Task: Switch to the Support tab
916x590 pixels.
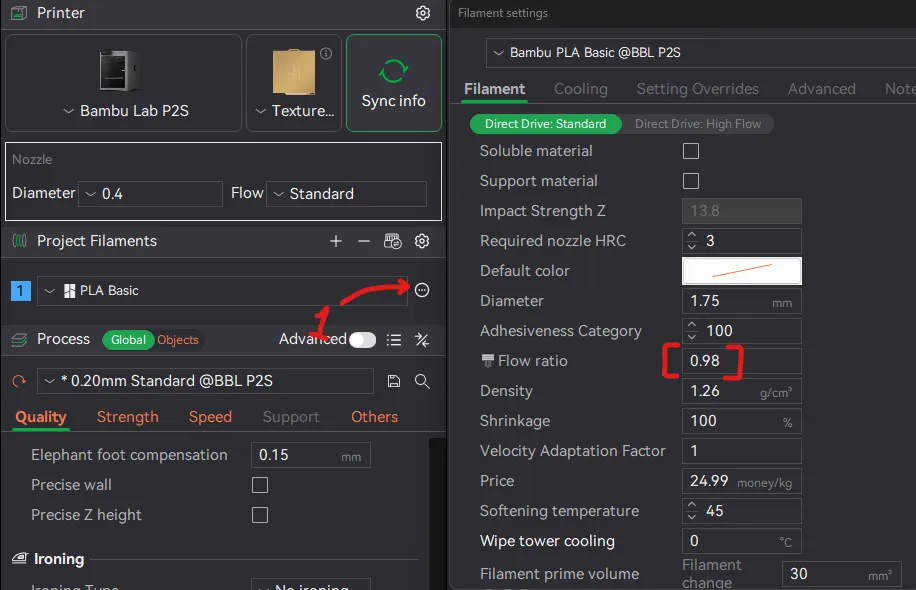Action: pos(291,417)
